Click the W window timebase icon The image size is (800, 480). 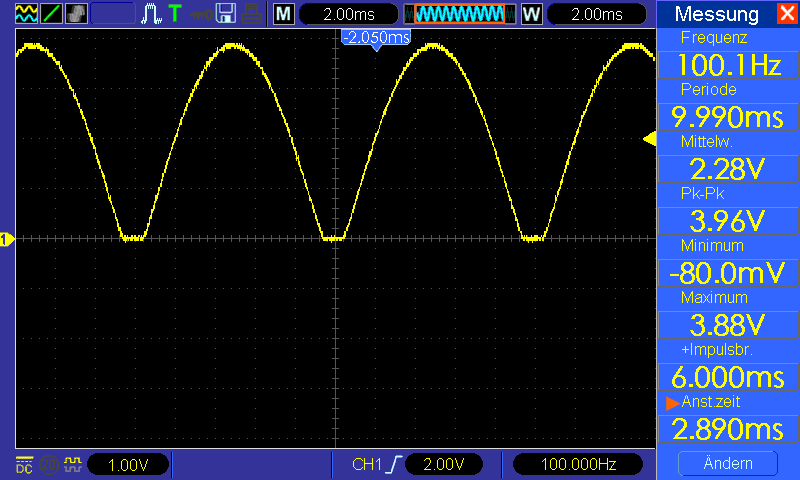pyautogui.click(x=531, y=14)
